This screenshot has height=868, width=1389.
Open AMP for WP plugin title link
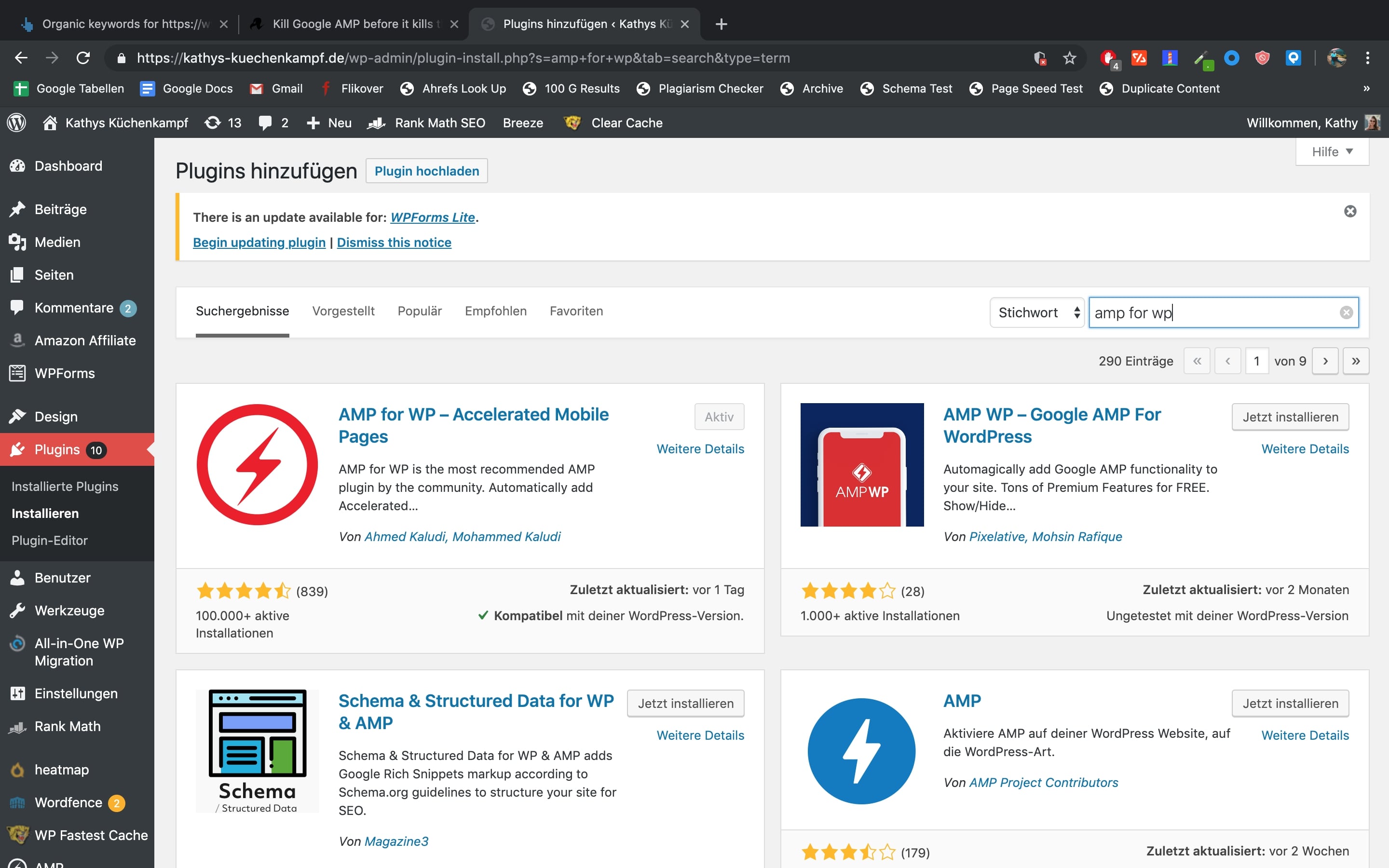tap(474, 425)
